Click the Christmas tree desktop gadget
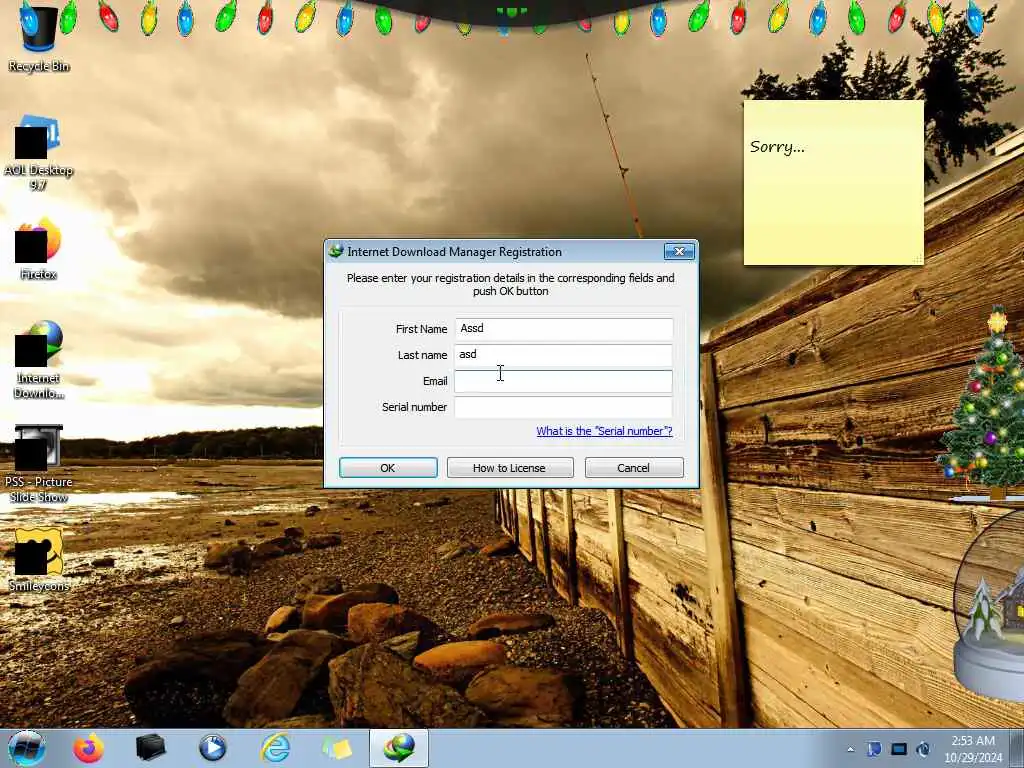Viewport: 1024px width, 768px height. (984, 402)
